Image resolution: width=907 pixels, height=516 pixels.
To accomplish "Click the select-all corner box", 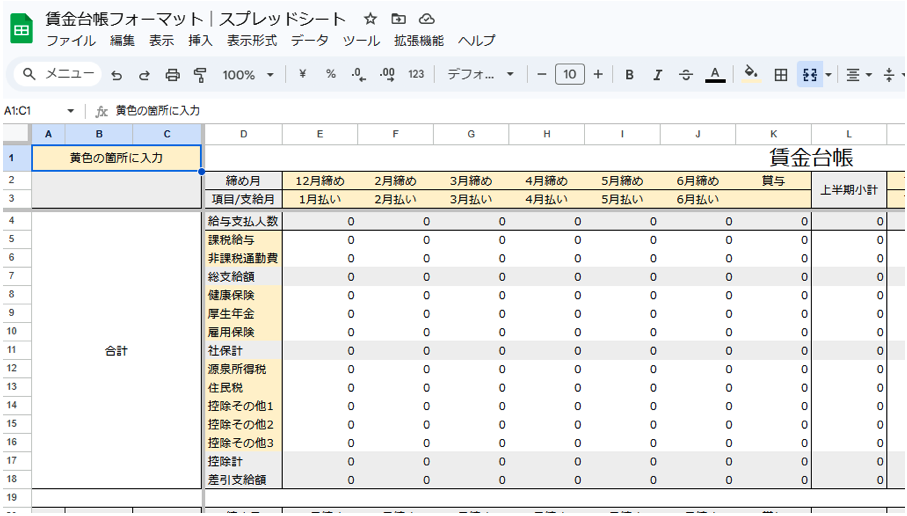I will pyautogui.click(x=16, y=134).
